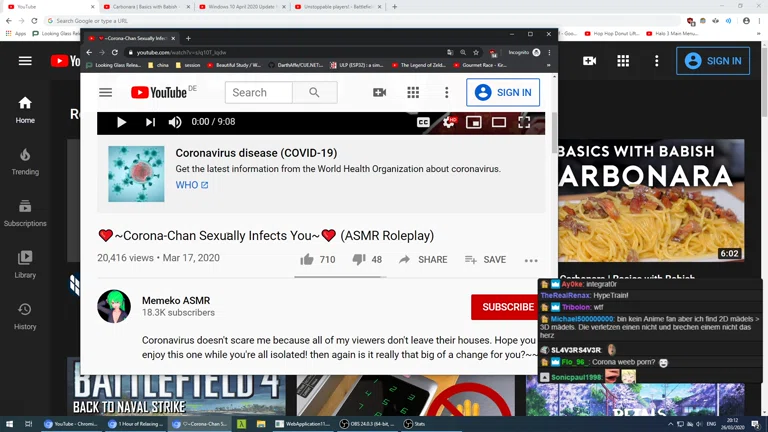Click the SHARE button
The height and width of the screenshot is (432, 768).
[x=422, y=259]
